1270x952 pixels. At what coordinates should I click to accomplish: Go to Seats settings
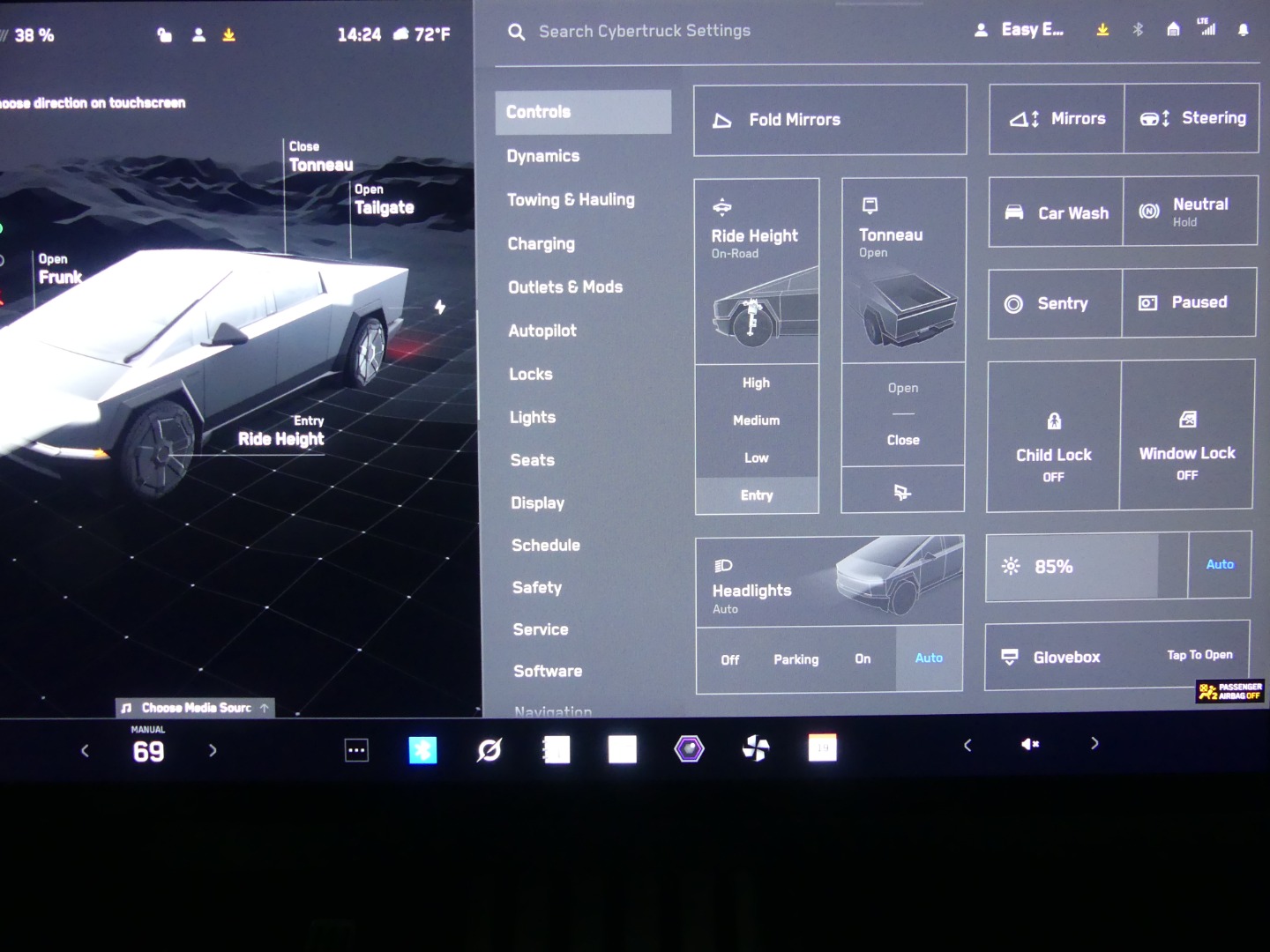pyautogui.click(x=533, y=460)
